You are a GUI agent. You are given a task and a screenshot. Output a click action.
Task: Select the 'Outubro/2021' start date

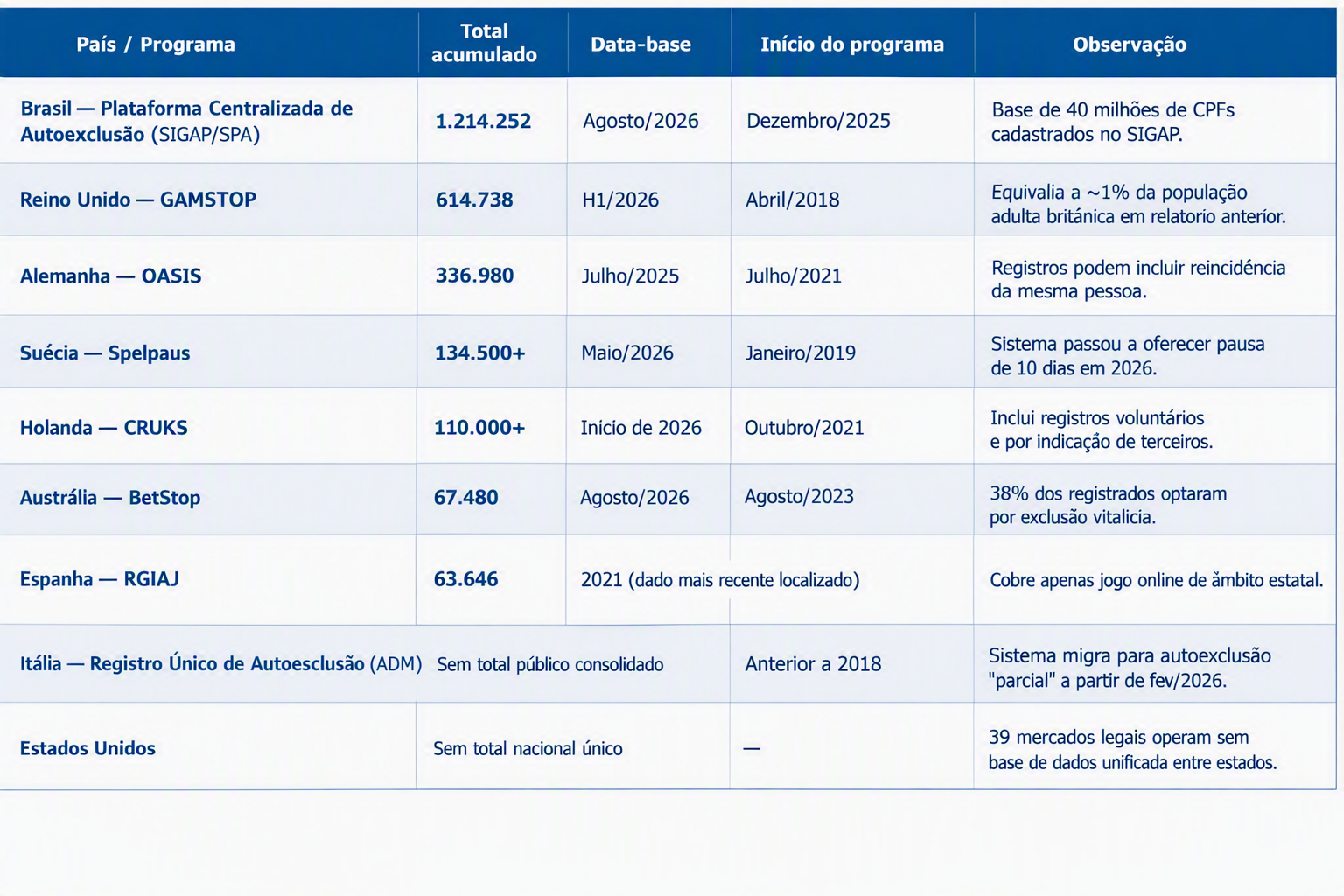[804, 428]
